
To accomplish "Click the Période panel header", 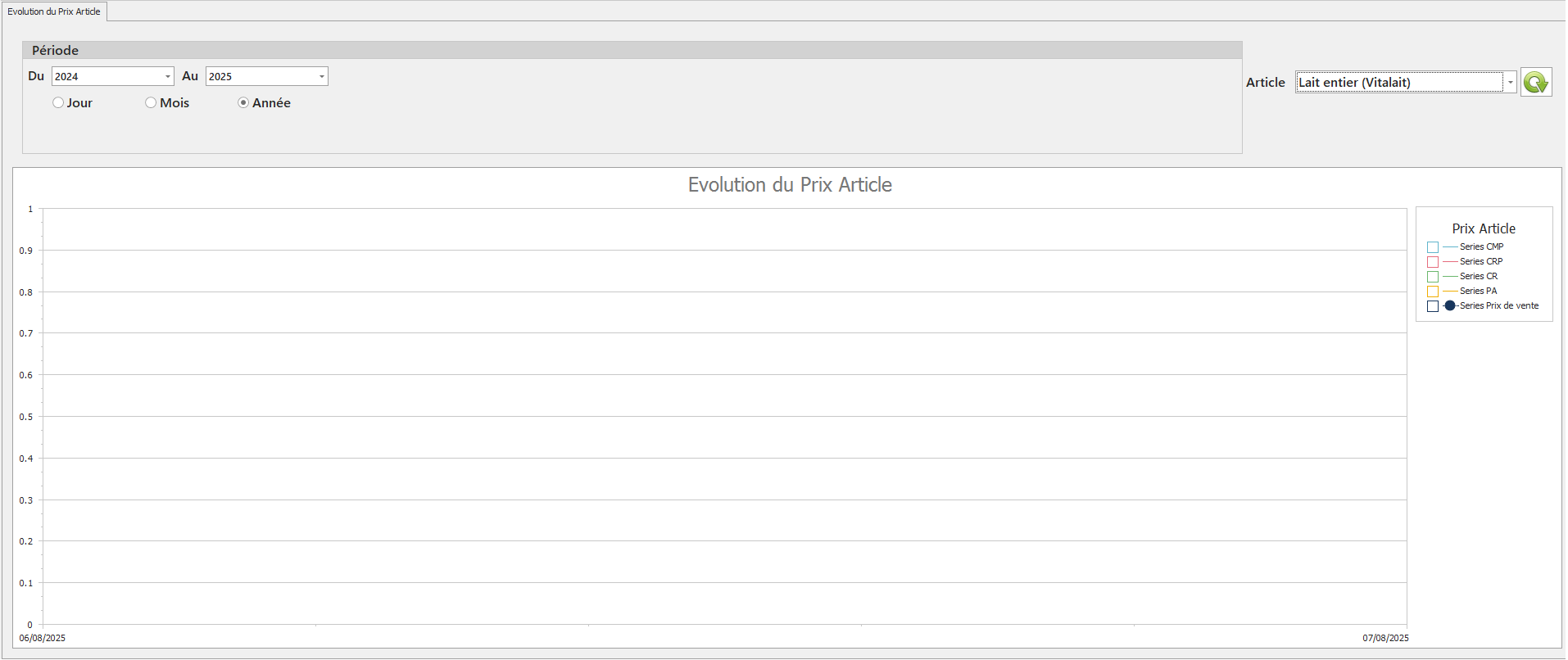I will pos(632,51).
